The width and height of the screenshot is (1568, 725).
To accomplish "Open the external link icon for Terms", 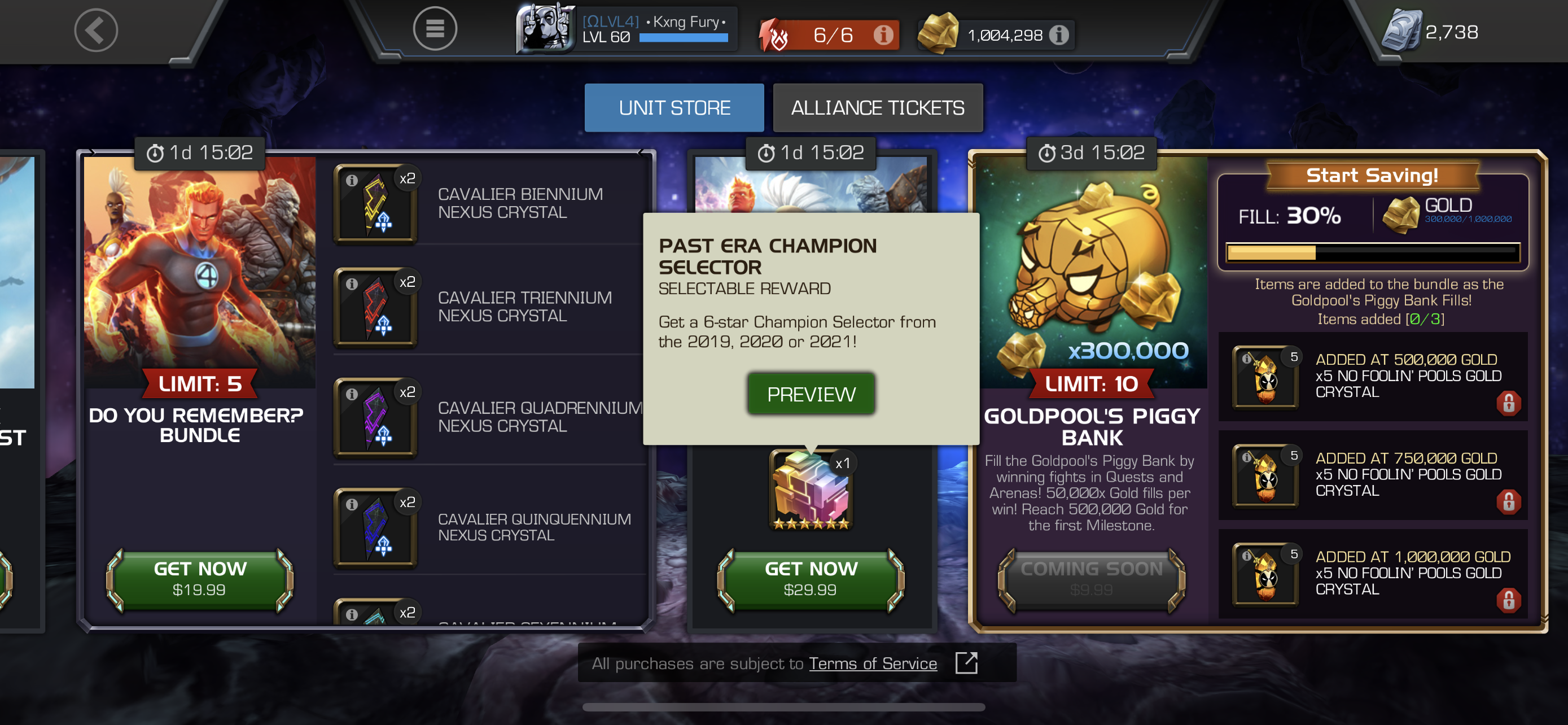I will pyautogui.click(x=966, y=662).
